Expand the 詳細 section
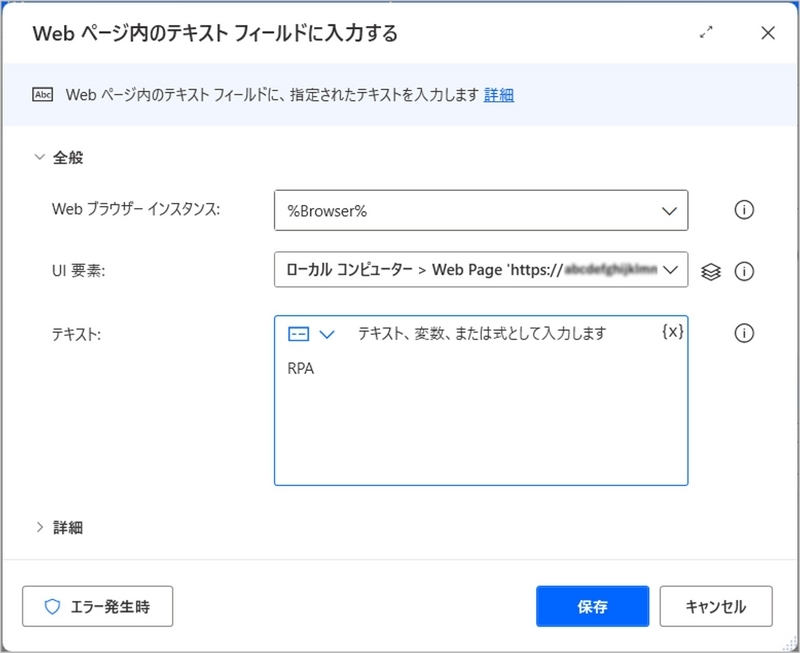 [38, 527]
